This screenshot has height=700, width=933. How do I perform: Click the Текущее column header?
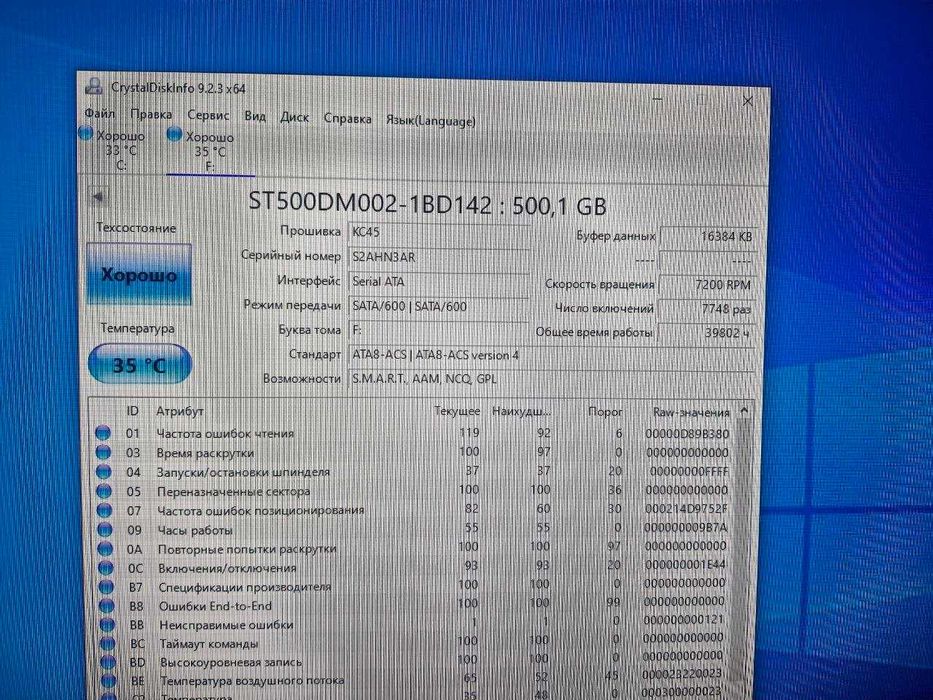[x=457, y=411]
